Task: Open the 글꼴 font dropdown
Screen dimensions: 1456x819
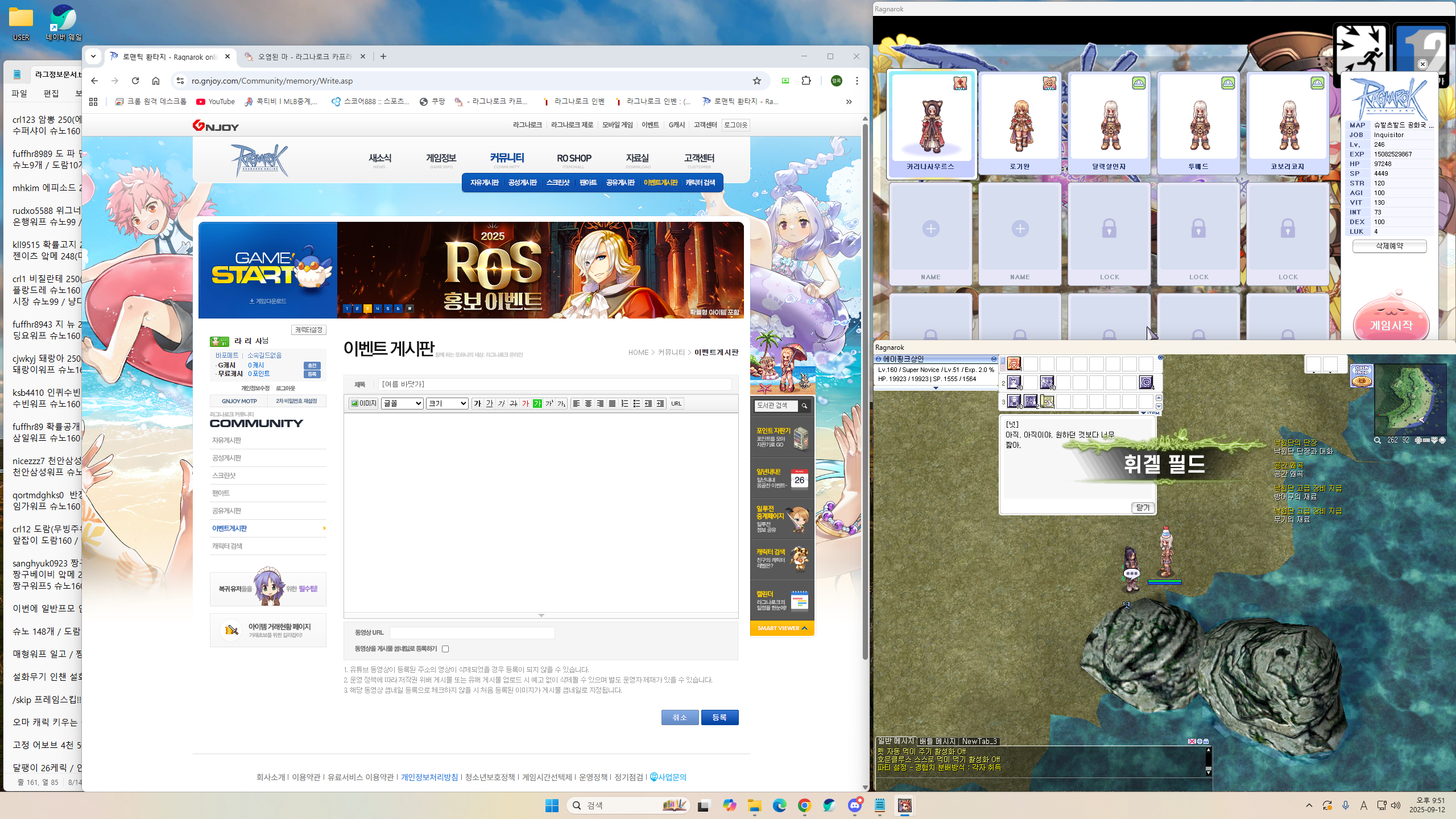Action: [402, 403]
